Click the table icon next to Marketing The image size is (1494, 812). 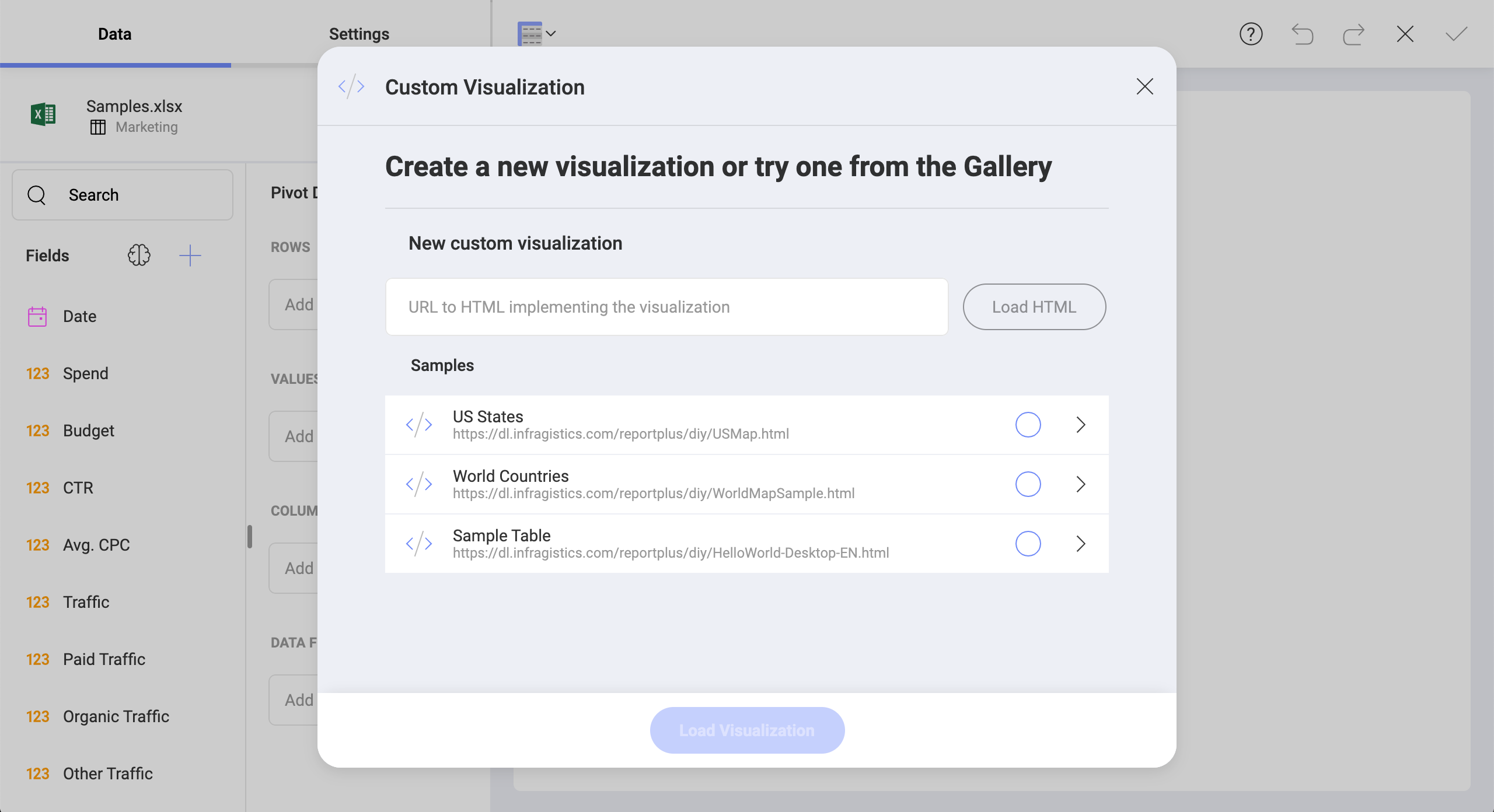pos(98,127)
